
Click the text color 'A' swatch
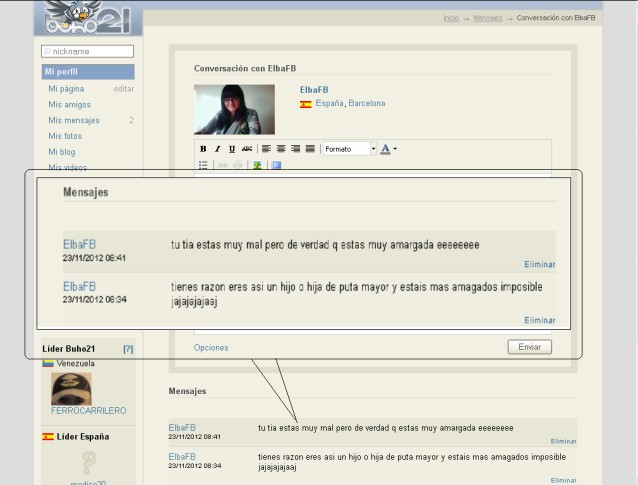pos(385,149)
